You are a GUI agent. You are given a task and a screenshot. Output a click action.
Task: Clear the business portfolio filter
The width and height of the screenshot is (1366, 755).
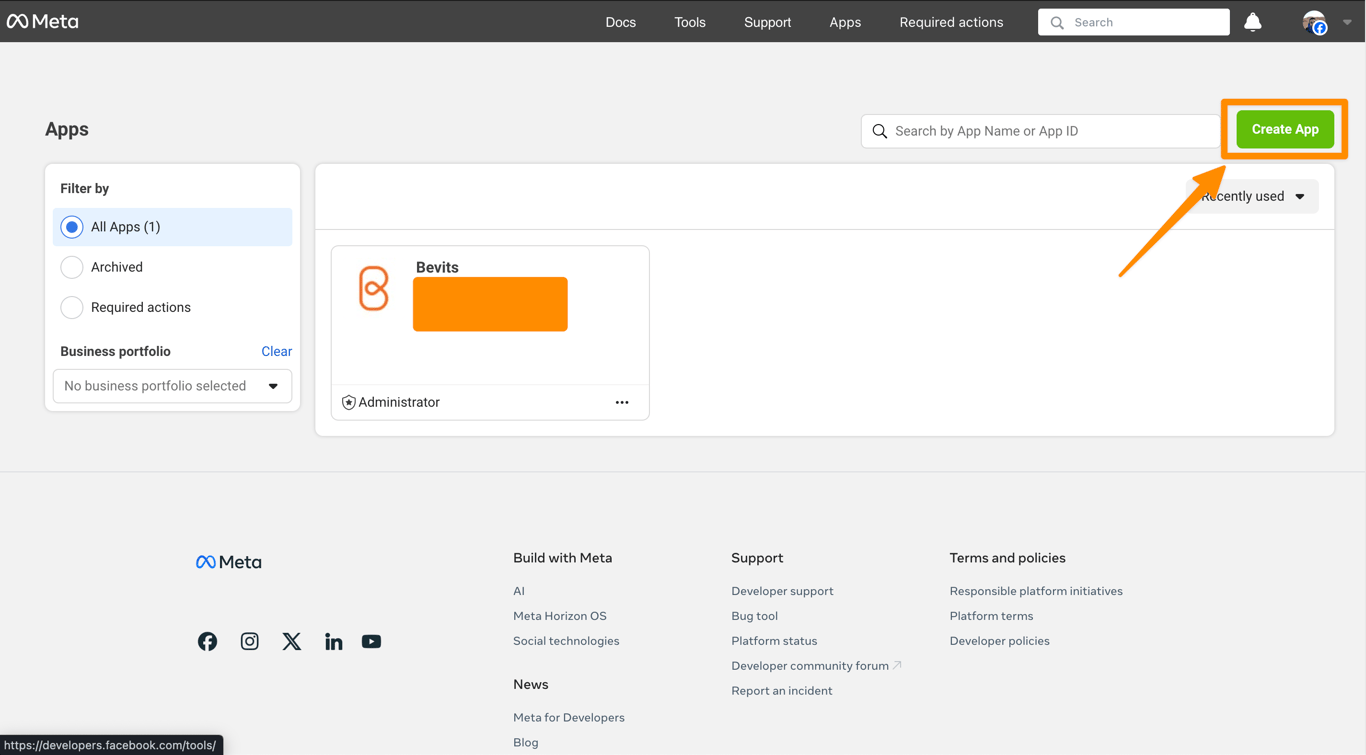coord(277,351)
